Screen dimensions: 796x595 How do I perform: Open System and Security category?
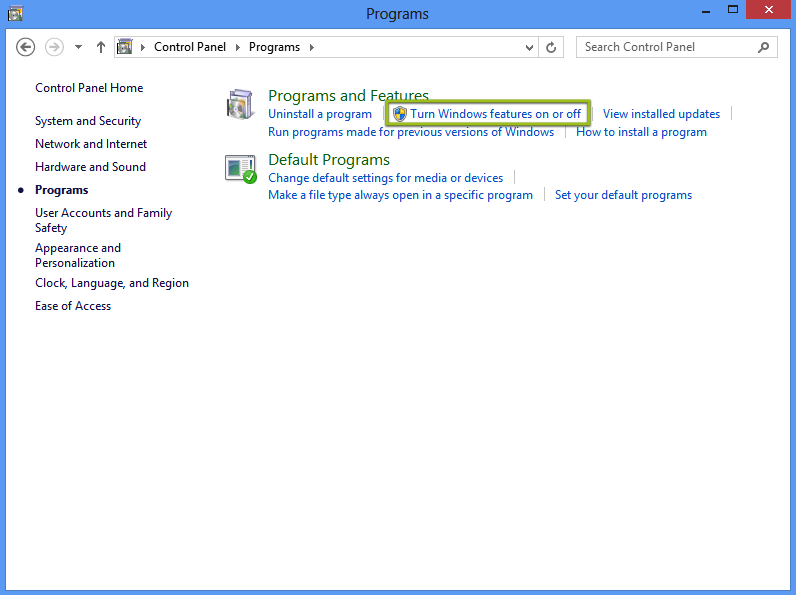tap(88, 121)
